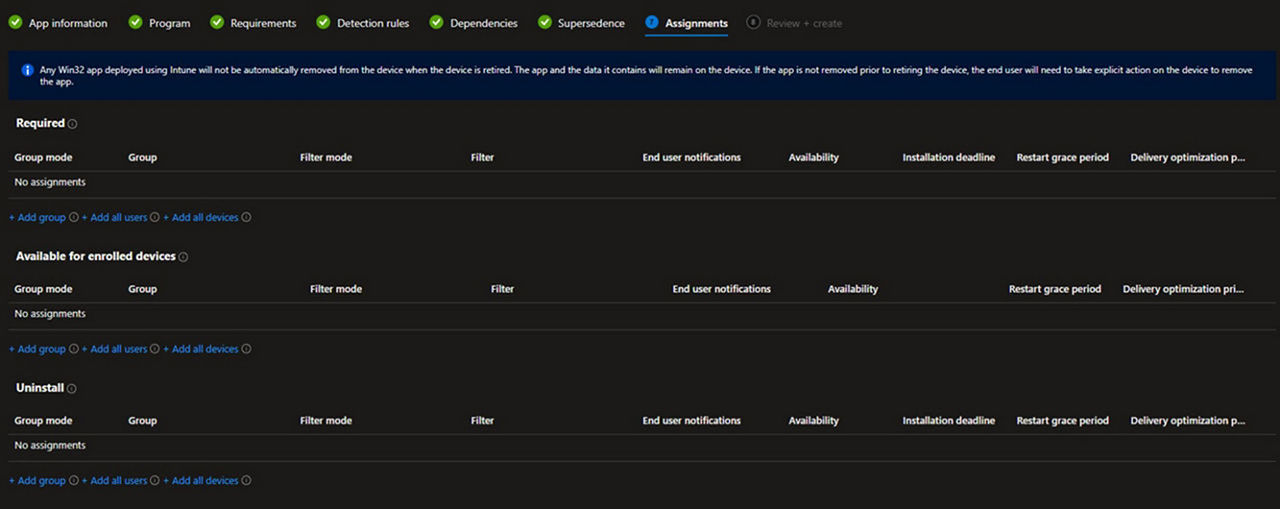The width and height of the screenshot is (1280, 509).
Task: Click the blue info icon in the notification banner
Action: click(x=27, y=70)
